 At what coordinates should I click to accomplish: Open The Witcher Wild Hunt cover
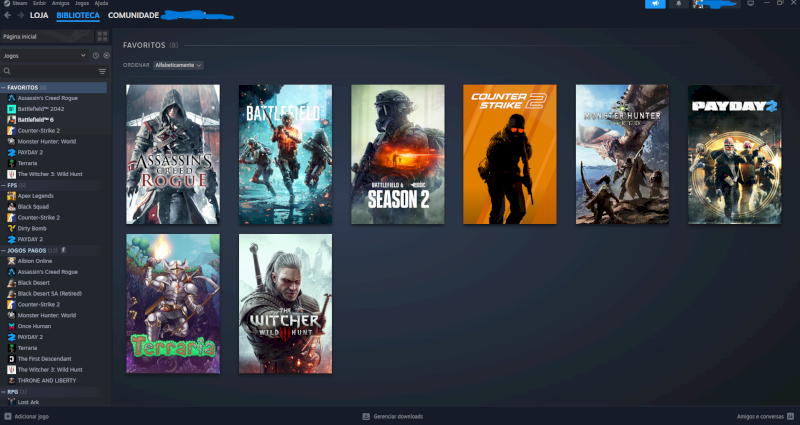(285, 304)
